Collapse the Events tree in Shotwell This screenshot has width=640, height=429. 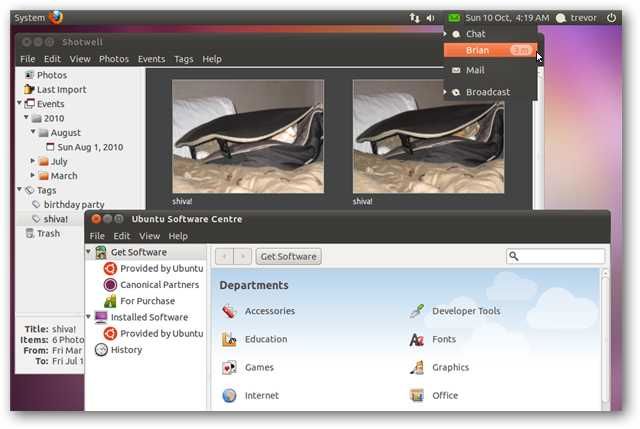click(x=19, y=103)
